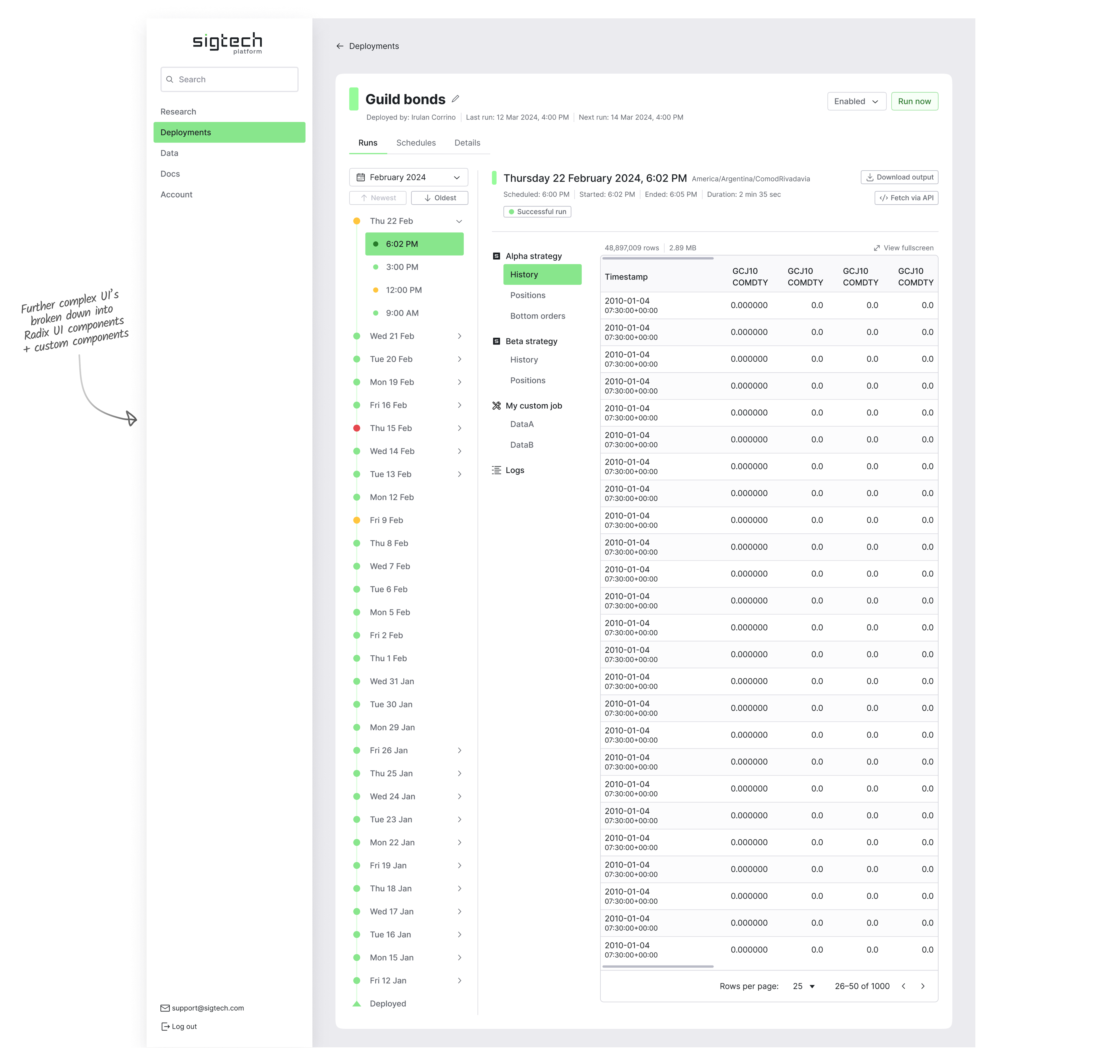Click the previous page arrow in pagination

click(x=903, y=986)
